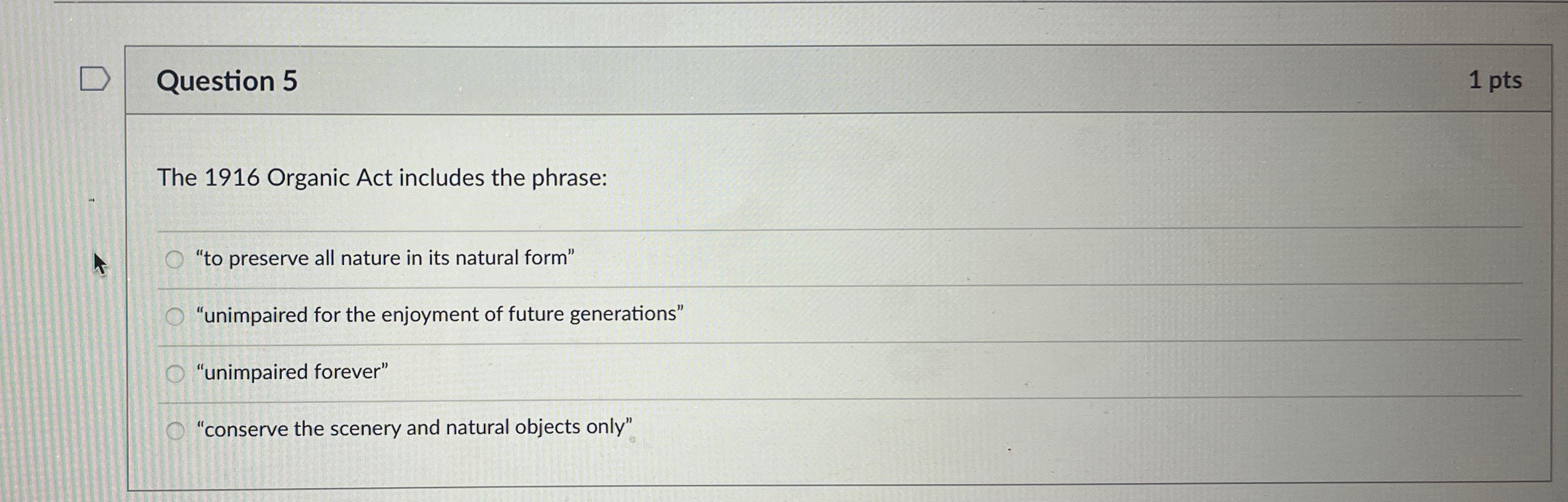Click the answer 'conserve the scenery and natural objects only'

[x=415, y=428]
